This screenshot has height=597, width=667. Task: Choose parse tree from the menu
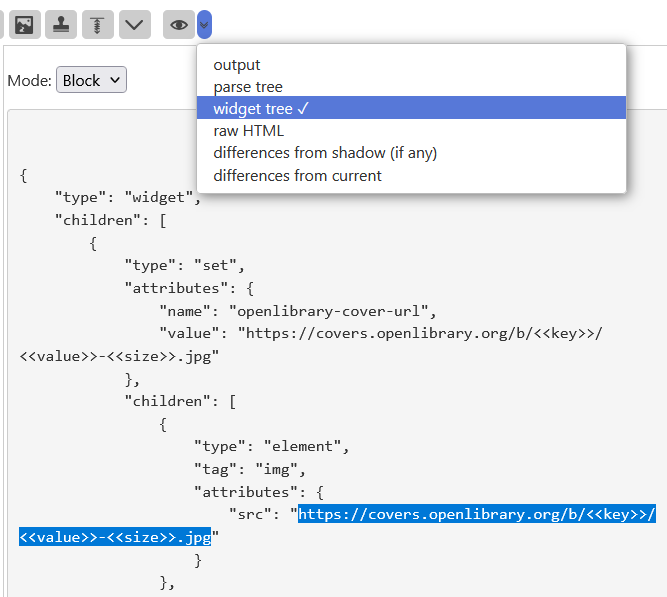click(x=248, y=87)
